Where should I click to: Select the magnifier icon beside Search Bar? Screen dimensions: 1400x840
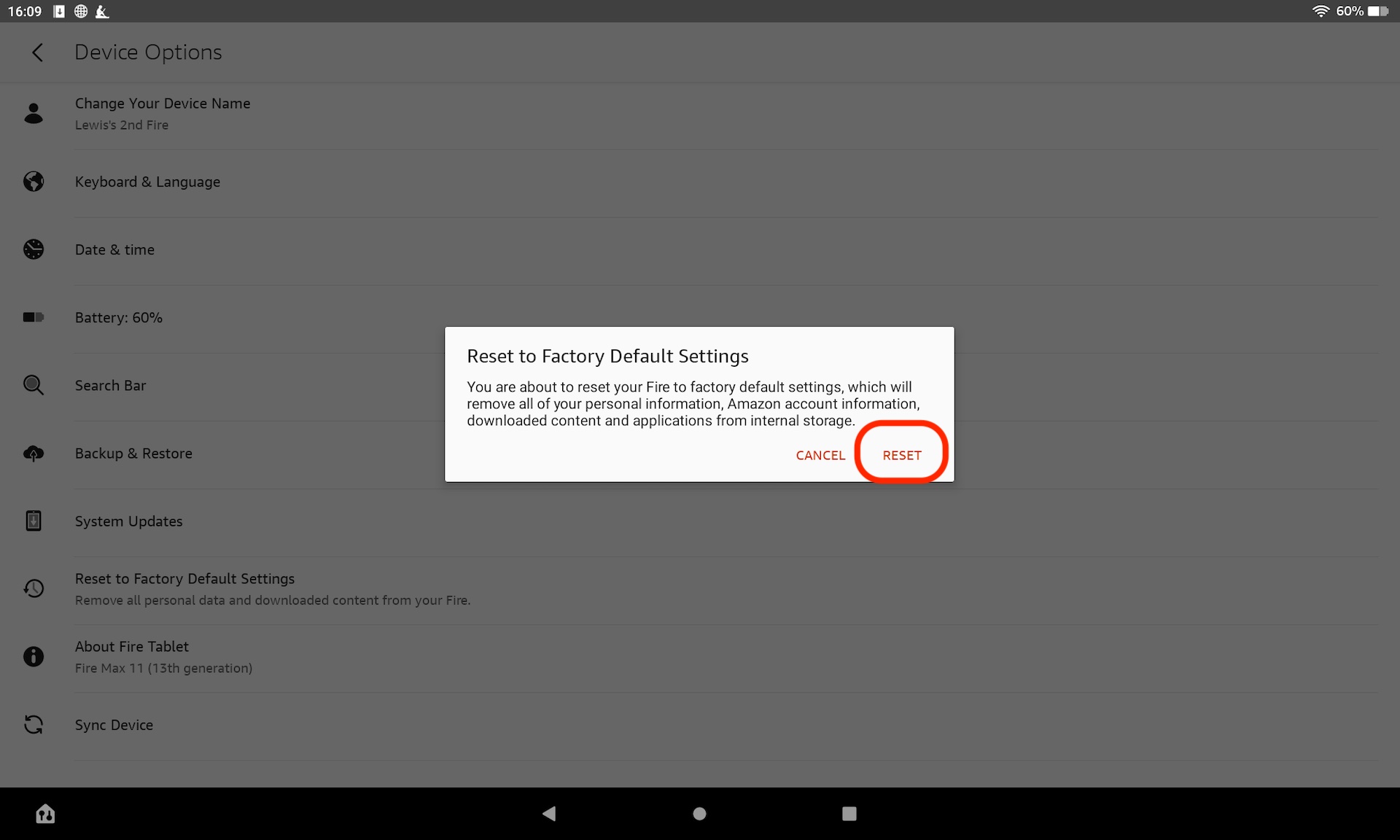(x=34, y=385)
